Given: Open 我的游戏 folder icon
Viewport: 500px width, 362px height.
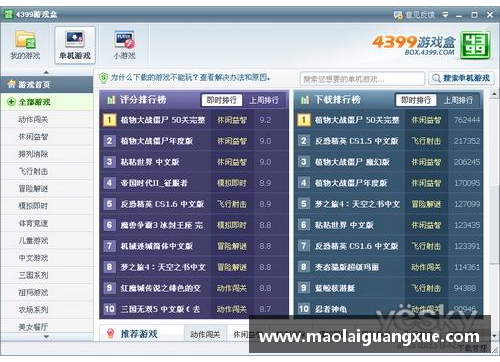Looking at the screenshot, I should 25,40.
